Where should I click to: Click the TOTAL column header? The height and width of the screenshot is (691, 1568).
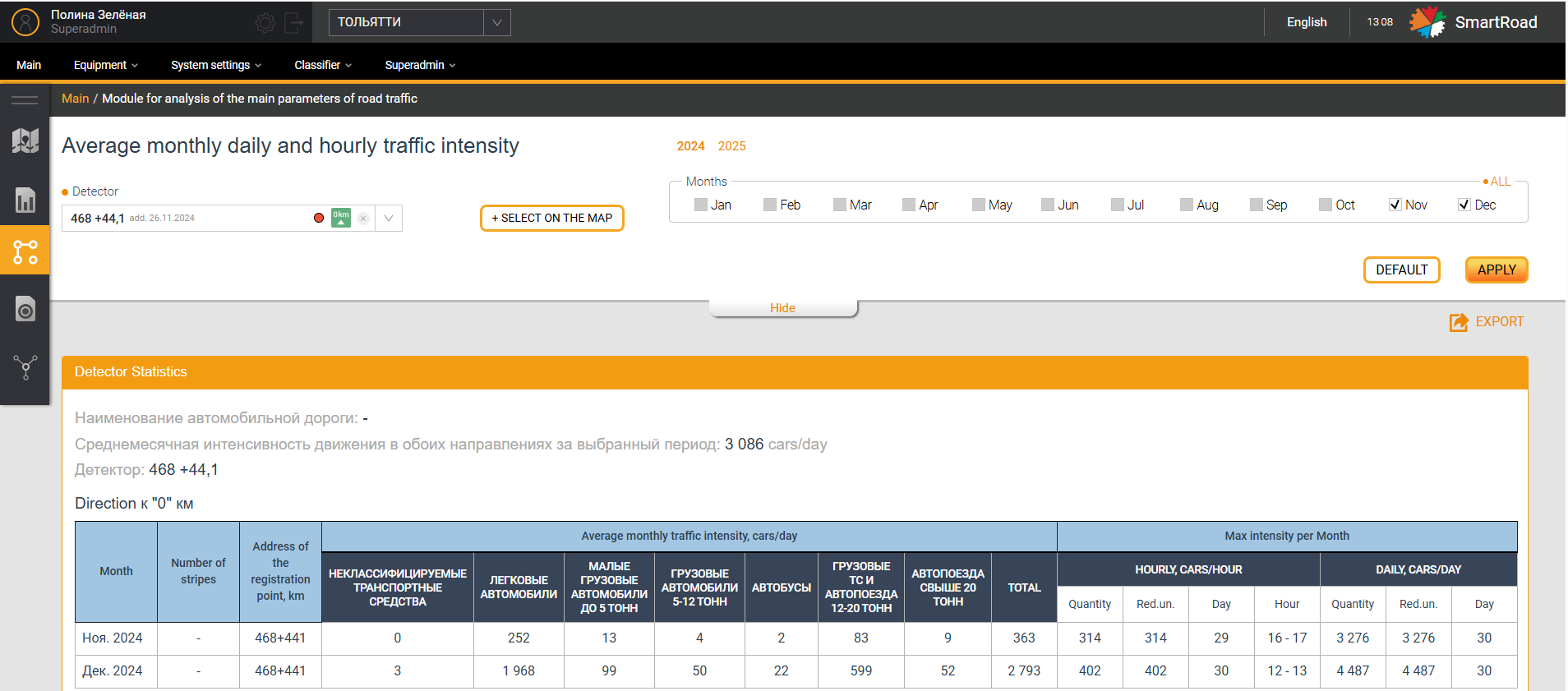[1024, 587]
